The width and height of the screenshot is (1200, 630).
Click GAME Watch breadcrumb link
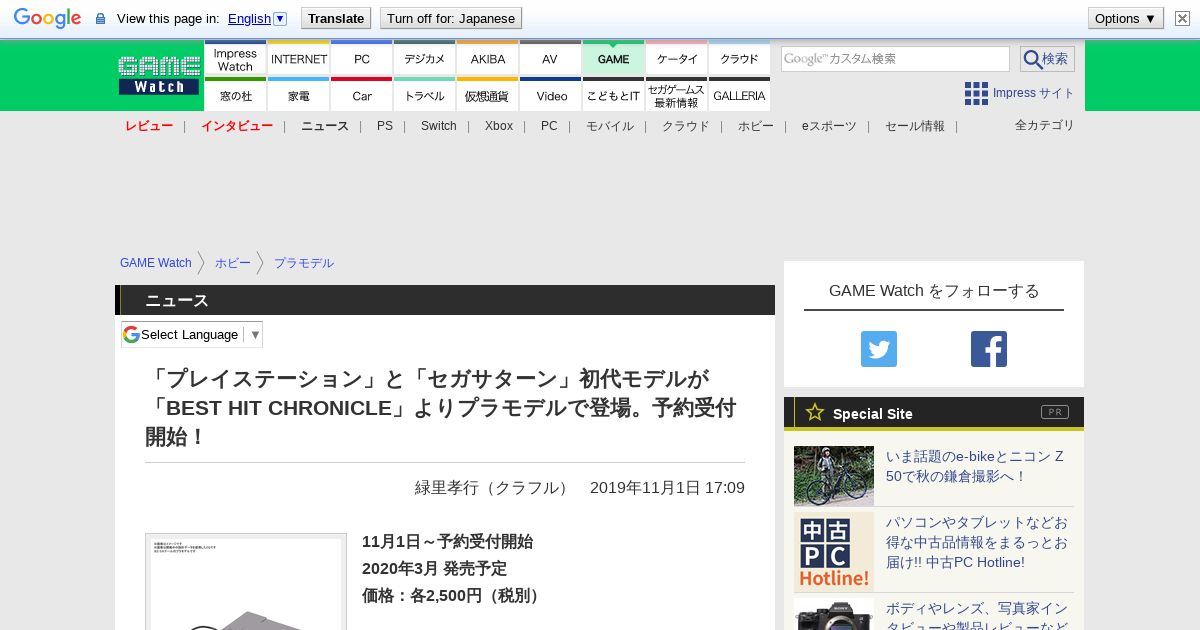pos(156,263)
